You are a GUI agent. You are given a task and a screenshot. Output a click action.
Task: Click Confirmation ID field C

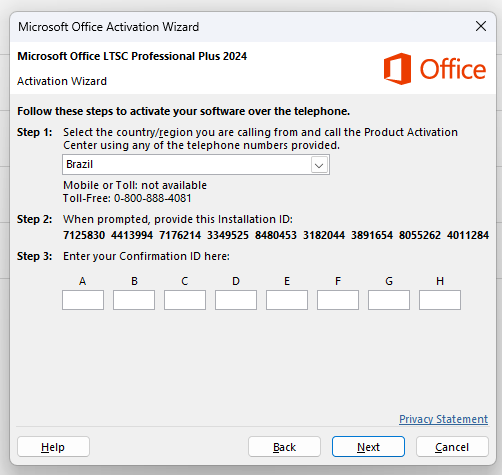(185, 300)
